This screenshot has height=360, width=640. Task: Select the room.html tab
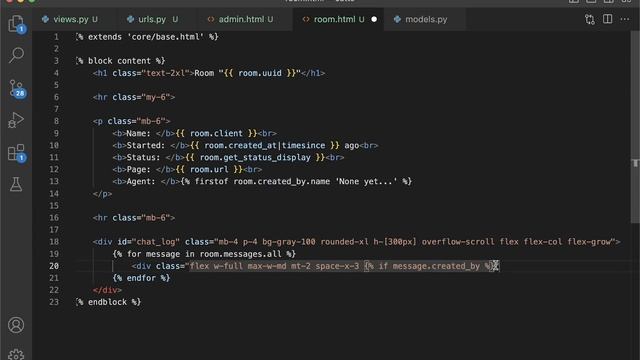point(338,19)
